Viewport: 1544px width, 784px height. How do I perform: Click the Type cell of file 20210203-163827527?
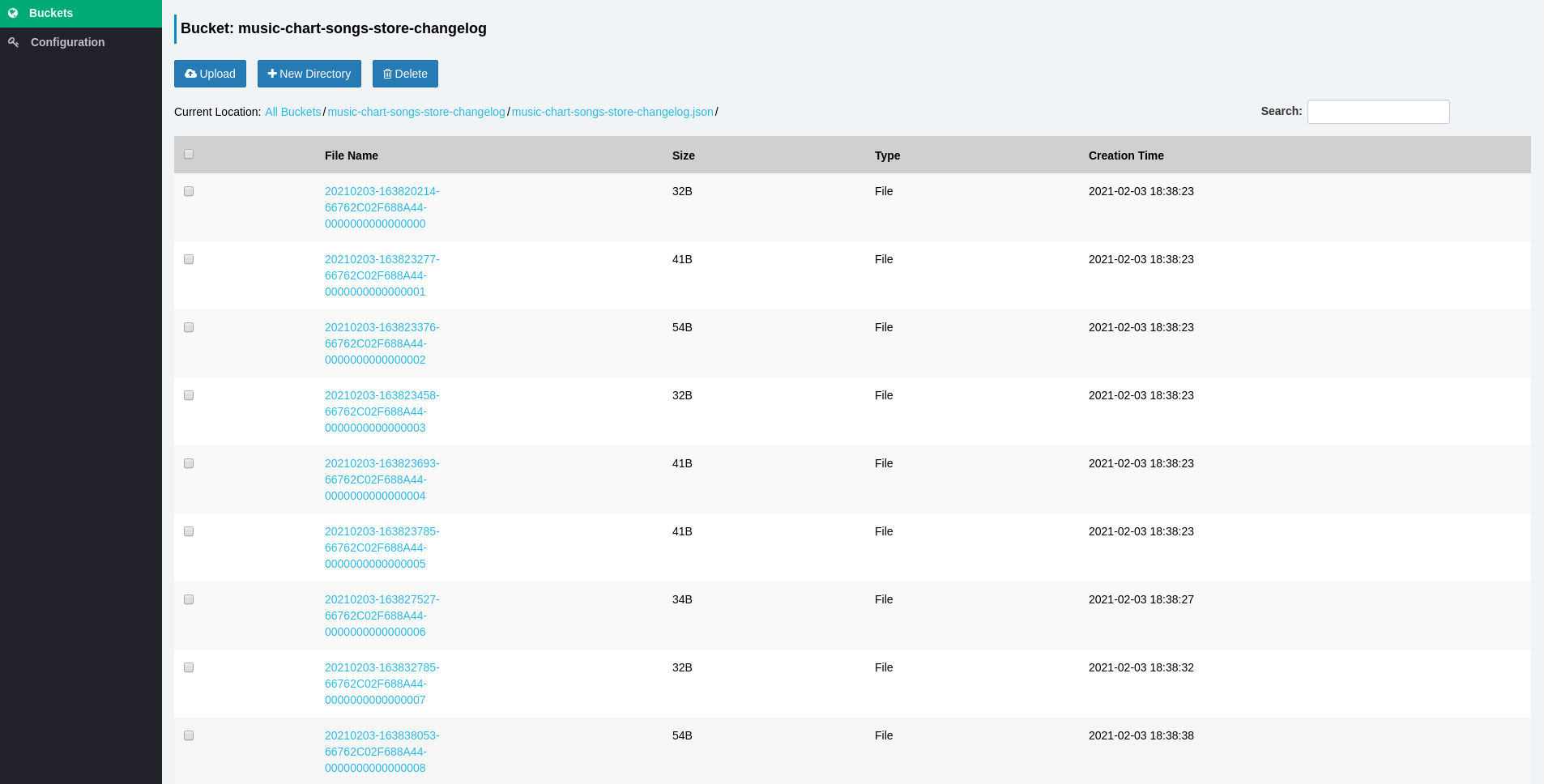[884, 599]
